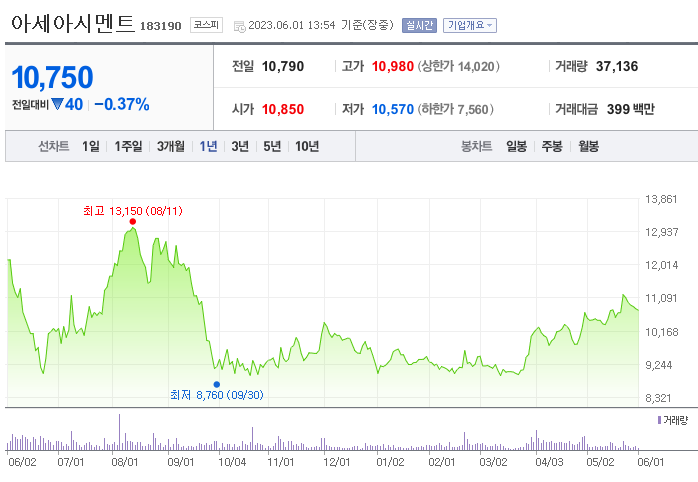Open the 기업개요 dropdown
Viewport: 698px width, 482px height.
(x=470, y=25)
